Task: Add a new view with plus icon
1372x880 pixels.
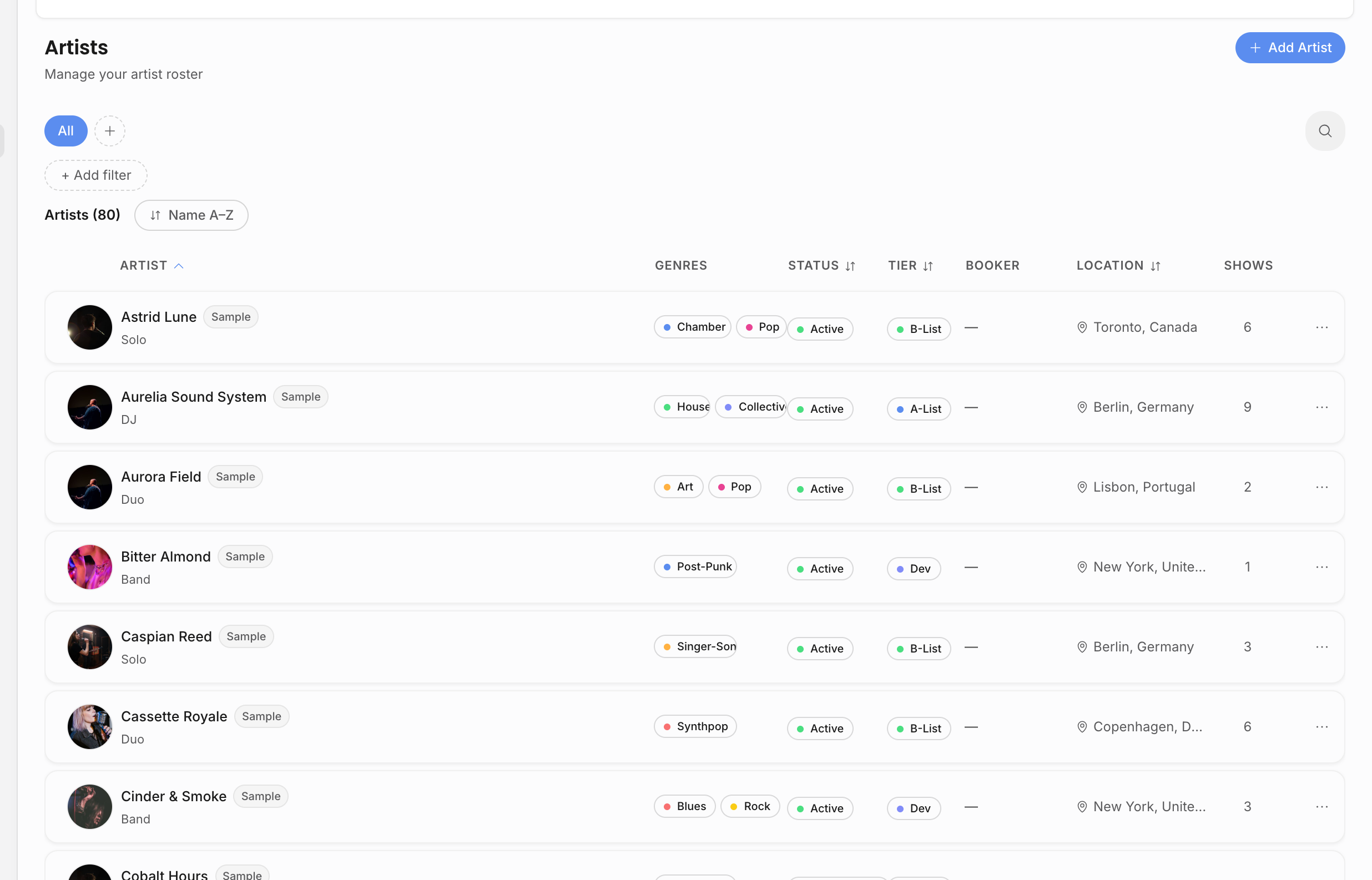Action: [110, 131]
